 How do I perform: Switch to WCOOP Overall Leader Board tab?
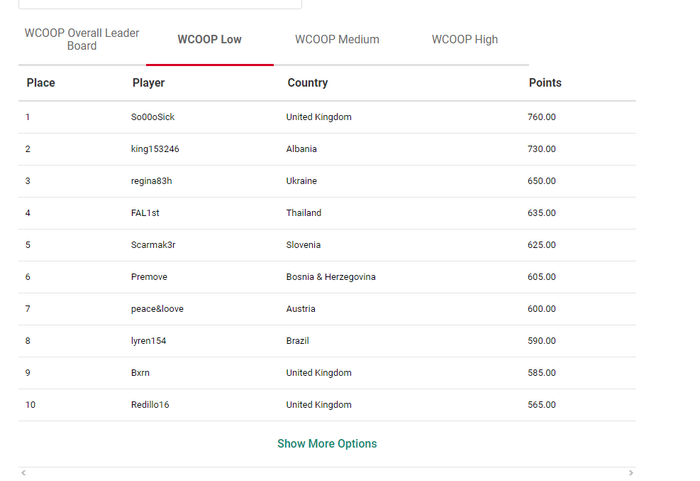(82, 39)
